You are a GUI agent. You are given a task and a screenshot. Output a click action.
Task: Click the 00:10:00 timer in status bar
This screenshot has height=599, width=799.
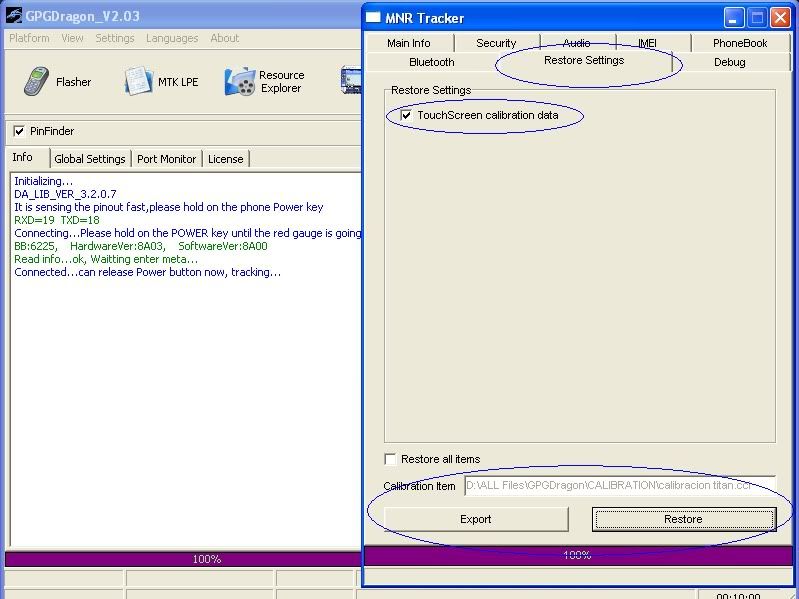[738, 596]
